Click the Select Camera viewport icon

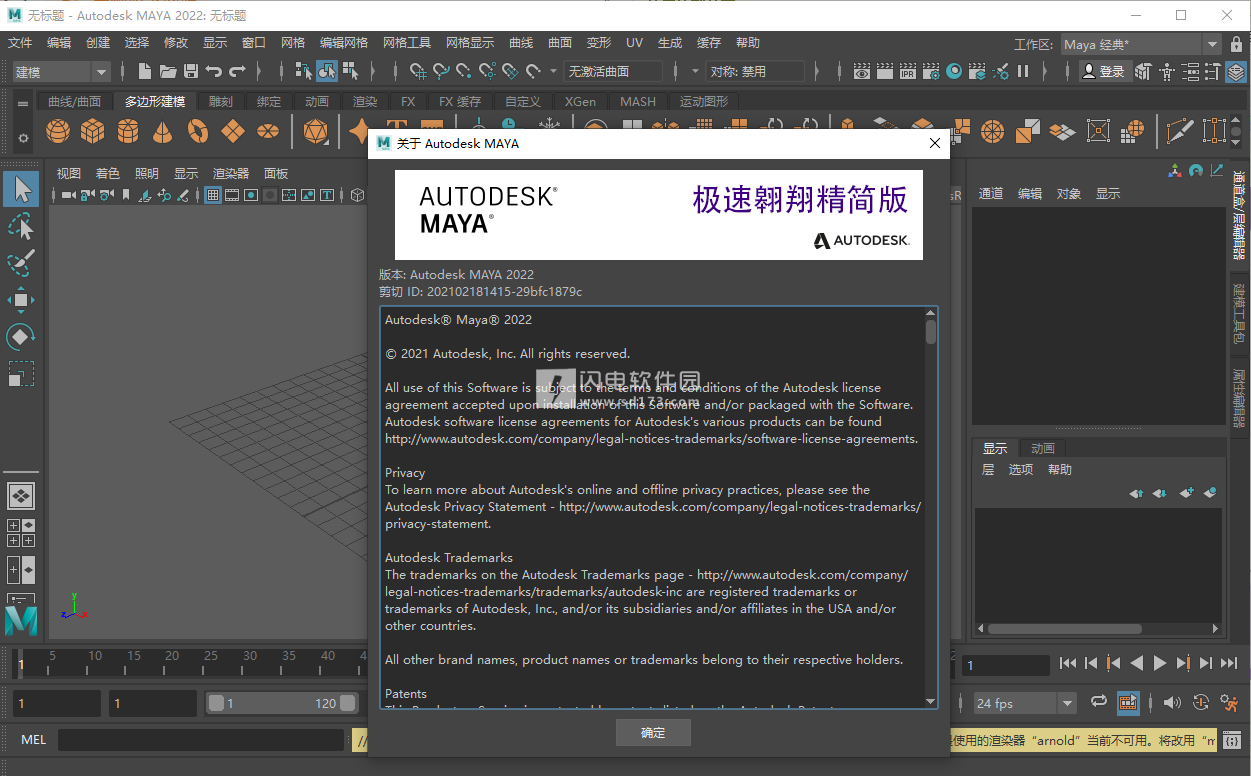[70, 195]
